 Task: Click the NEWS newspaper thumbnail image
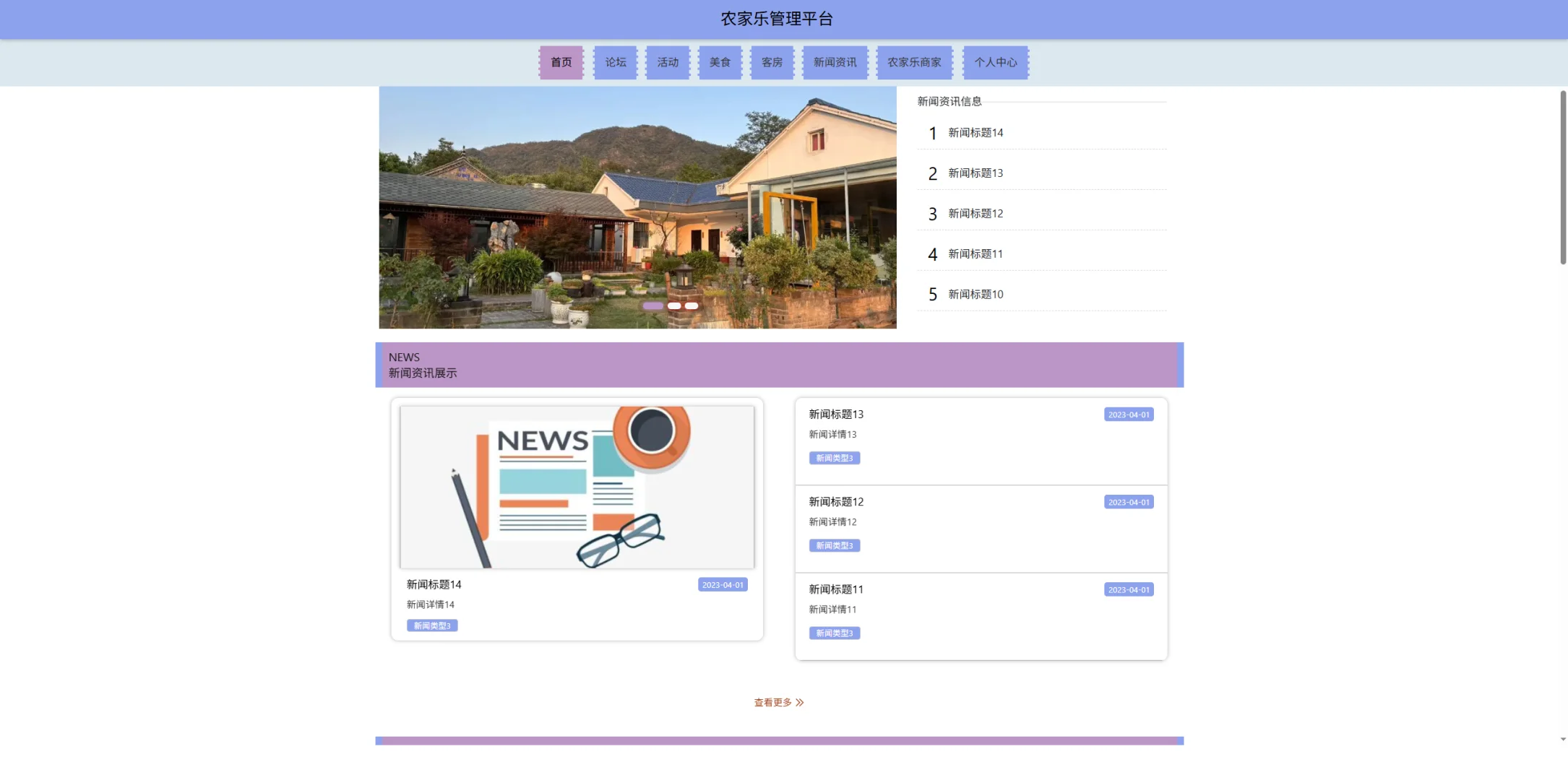tap(577, 486)
